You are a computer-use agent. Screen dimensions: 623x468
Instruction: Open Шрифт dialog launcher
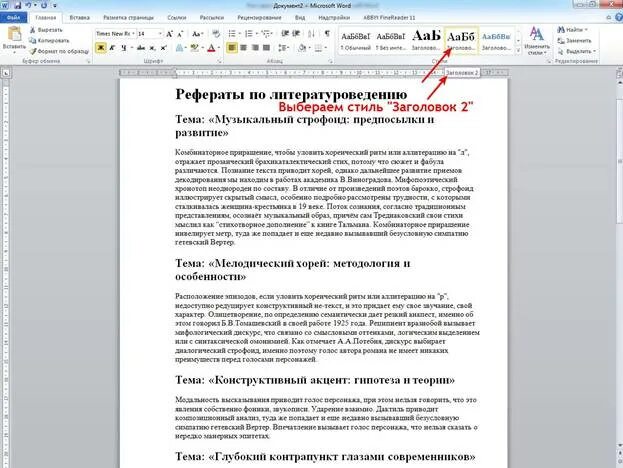pos(219,61)
